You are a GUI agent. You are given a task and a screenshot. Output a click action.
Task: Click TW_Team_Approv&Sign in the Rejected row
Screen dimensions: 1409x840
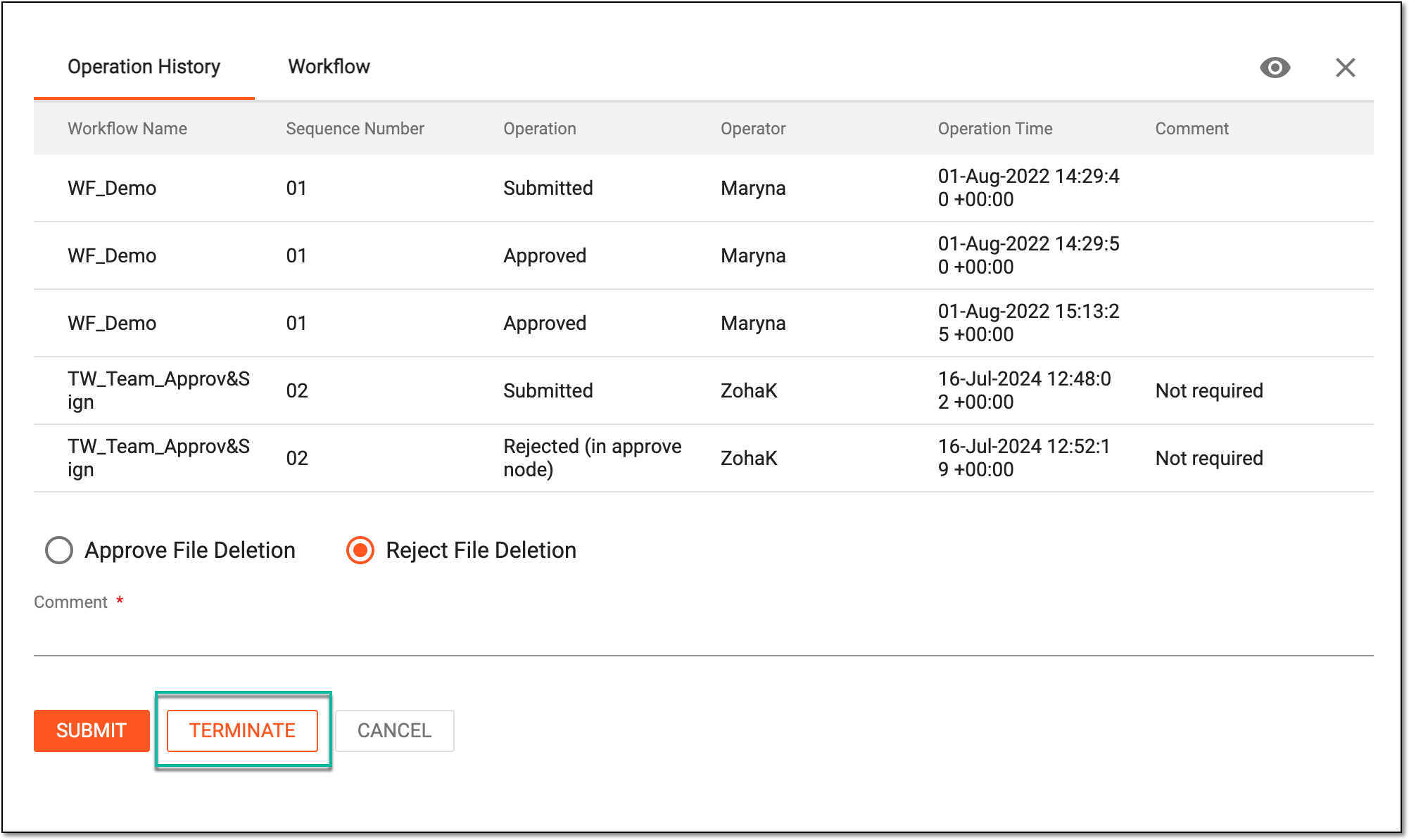pos(158,458)
